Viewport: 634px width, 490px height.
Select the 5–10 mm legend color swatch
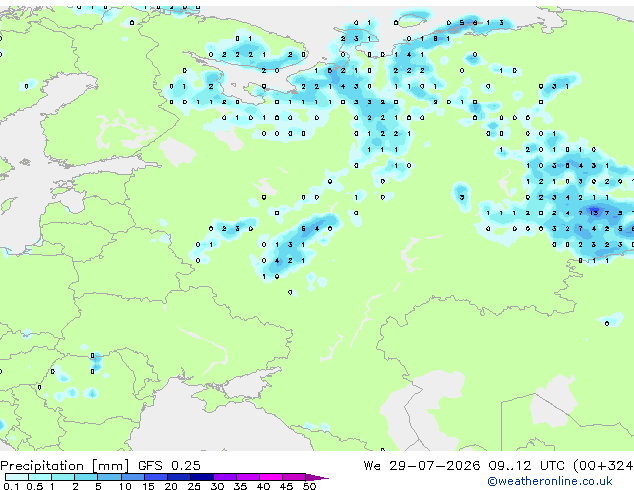[109, 477]
